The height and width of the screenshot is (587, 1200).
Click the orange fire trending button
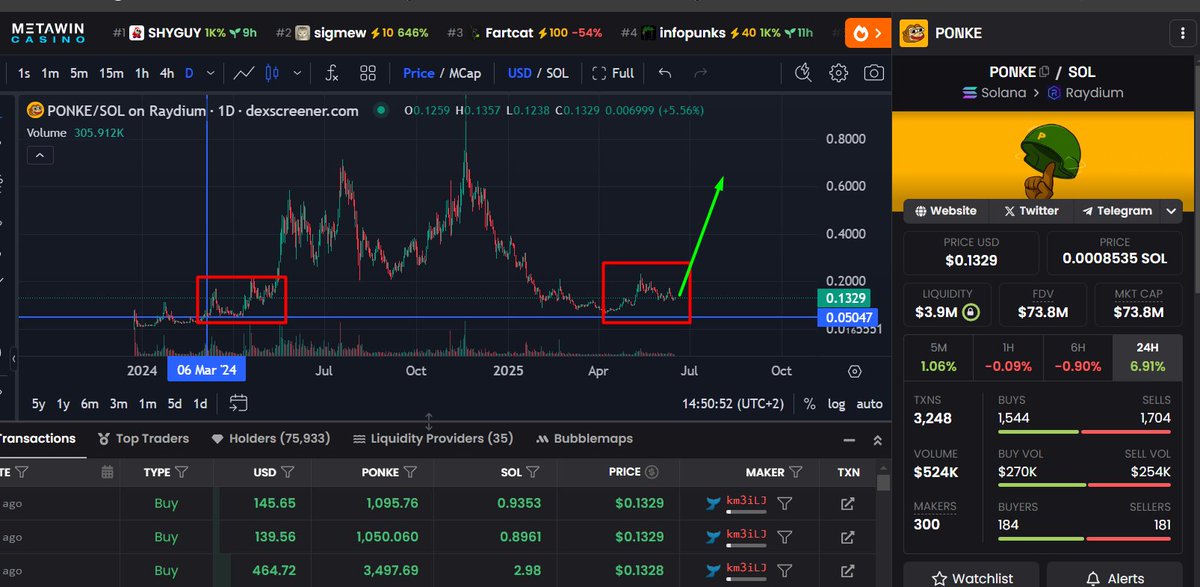[866, 33]
